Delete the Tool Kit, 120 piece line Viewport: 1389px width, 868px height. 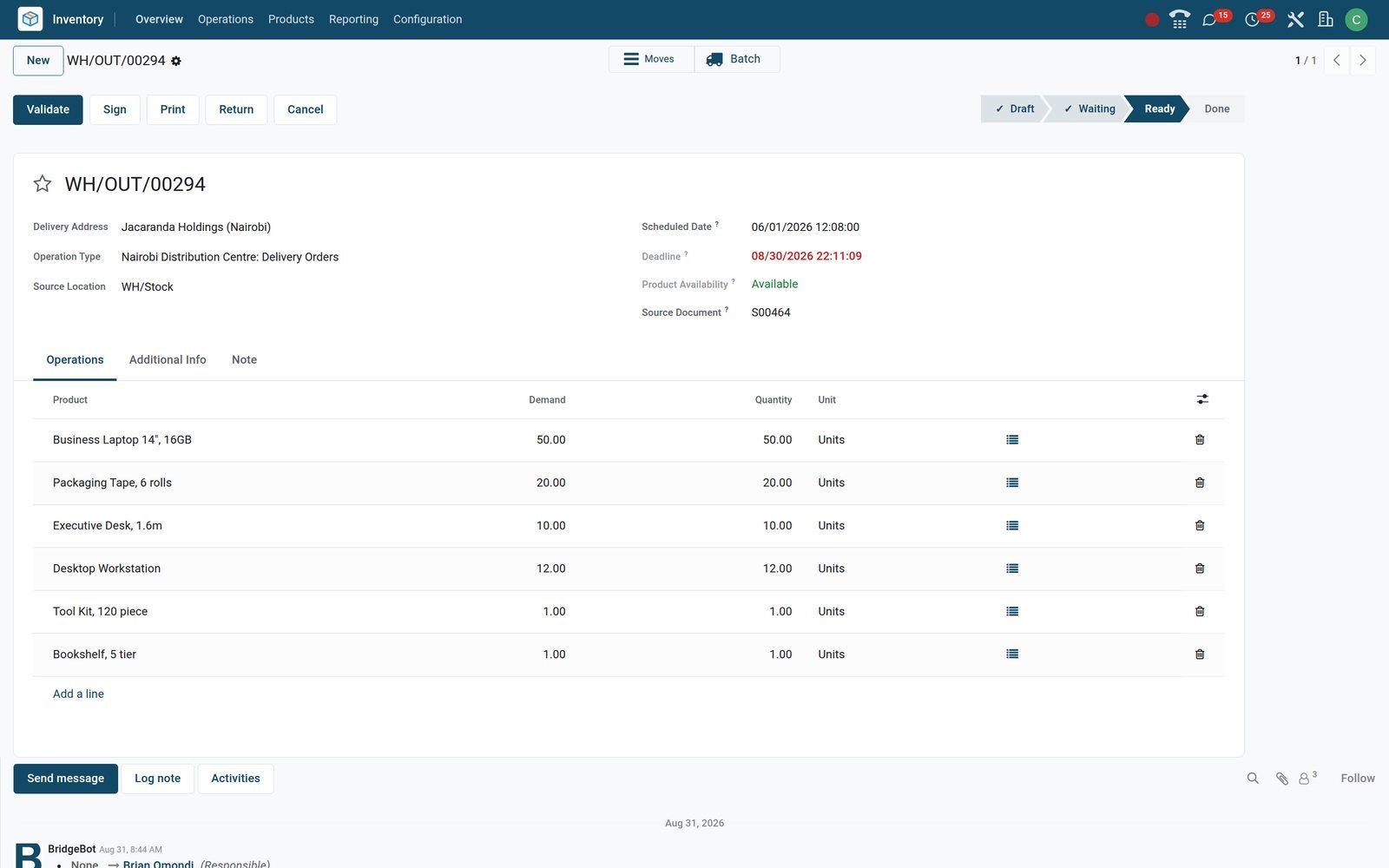[x=1200, y=612]
